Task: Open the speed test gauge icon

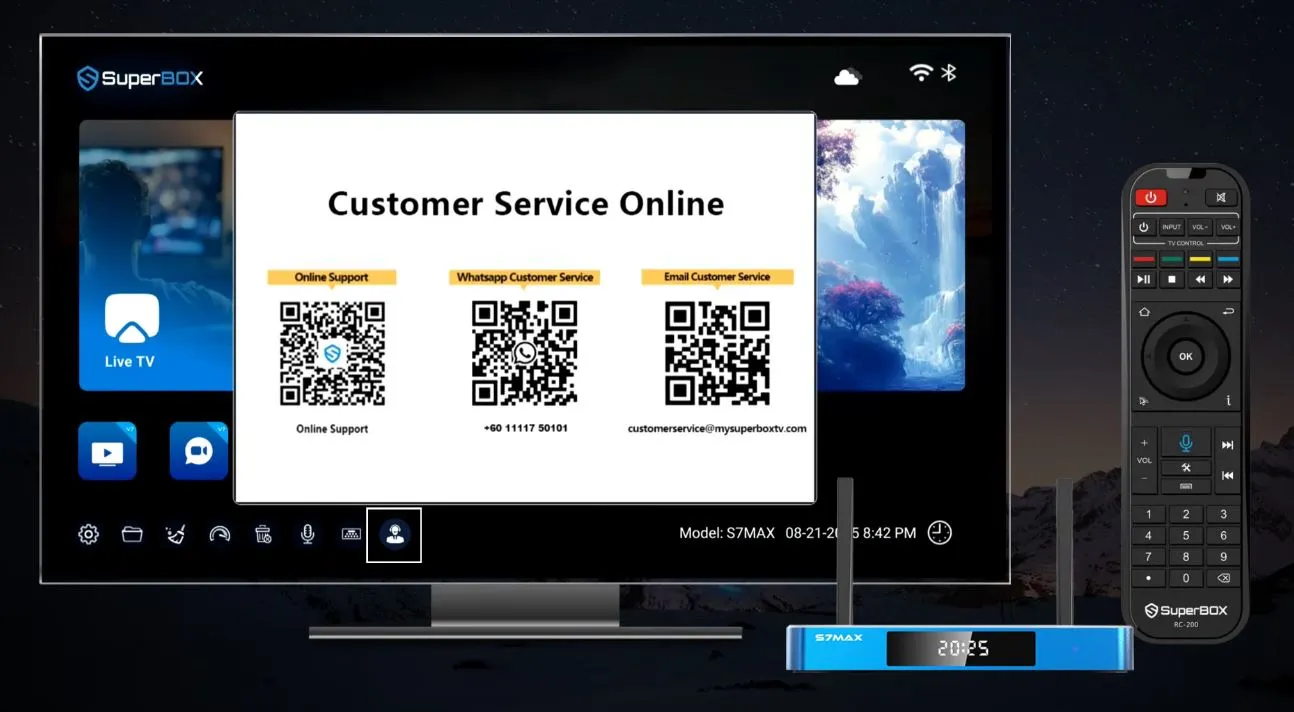Action: click(220, 534)
